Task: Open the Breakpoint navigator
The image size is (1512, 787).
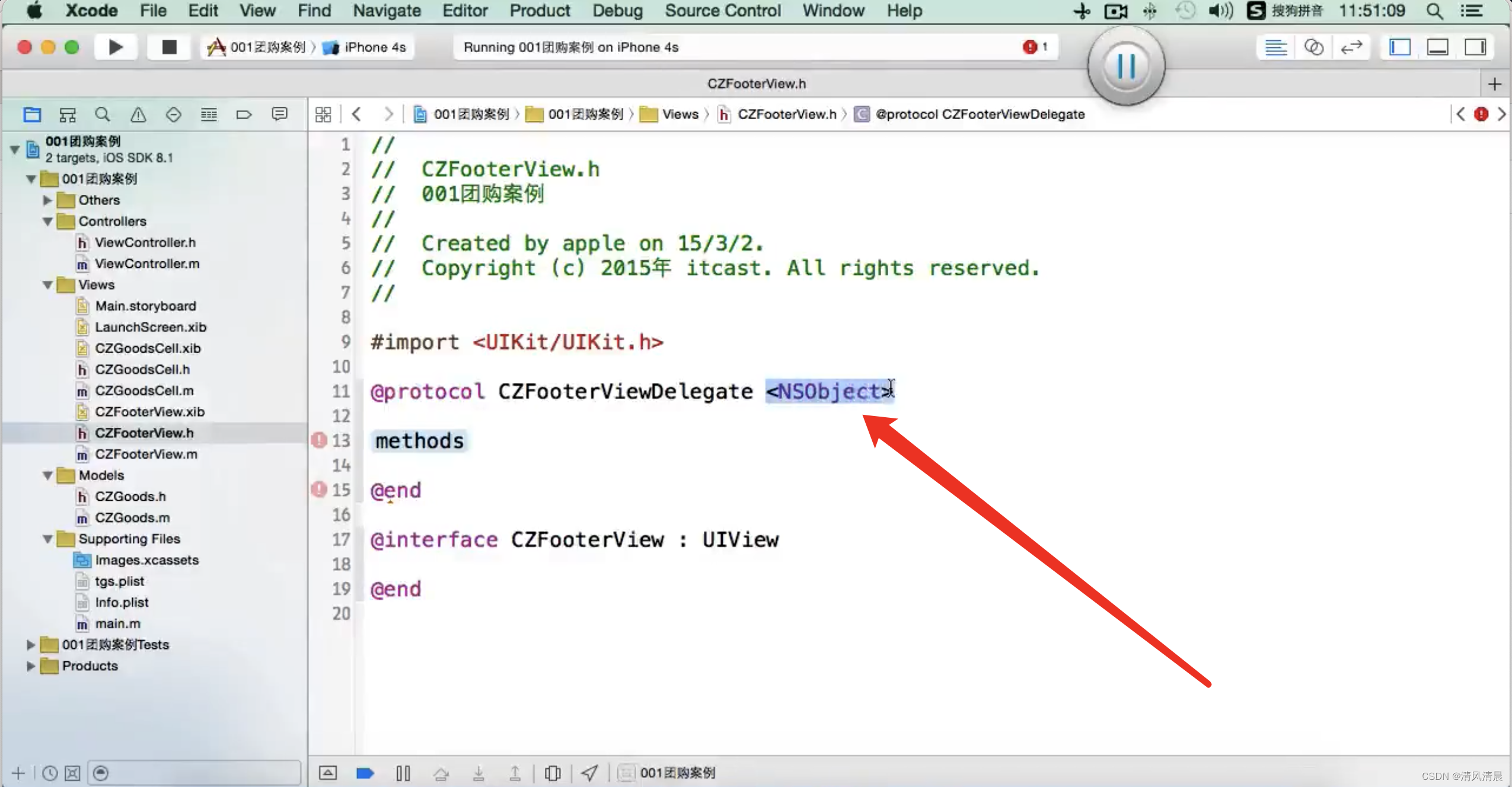Action: tap(244, 114)
